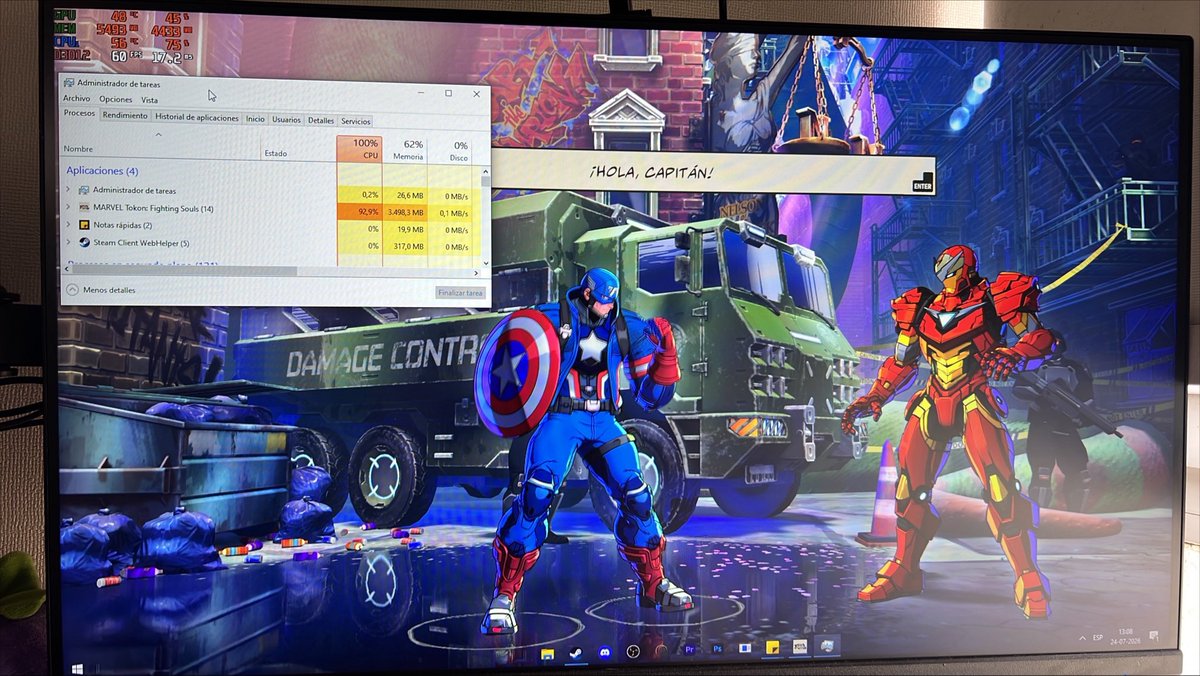Launch Adobe Premiere Pro taskbar icon
Screen dimensions: 1200x676
click(689, 650)
